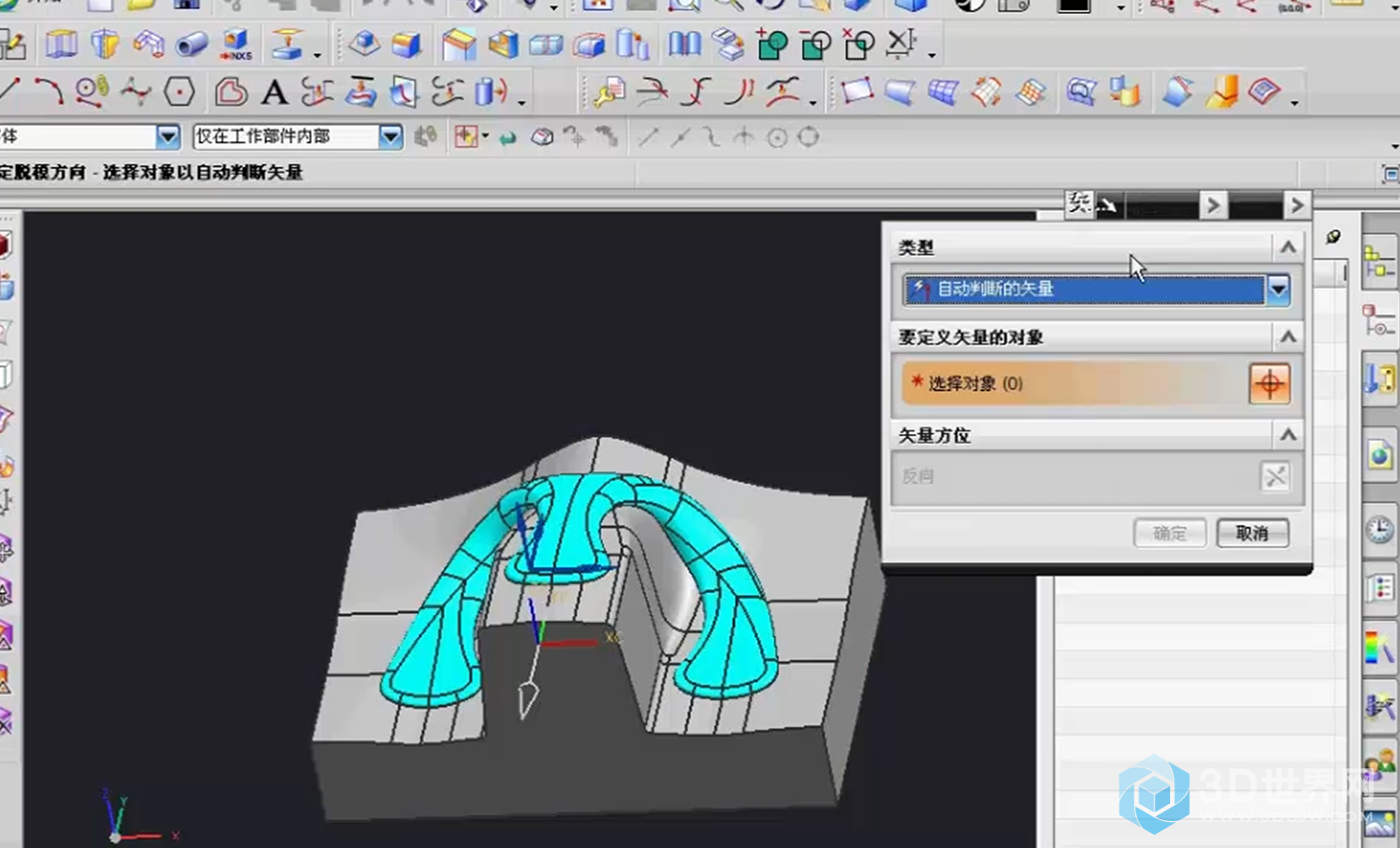The image size is (1400, 848).
Task: Select the Revolve tool icon
Action: 104,44
